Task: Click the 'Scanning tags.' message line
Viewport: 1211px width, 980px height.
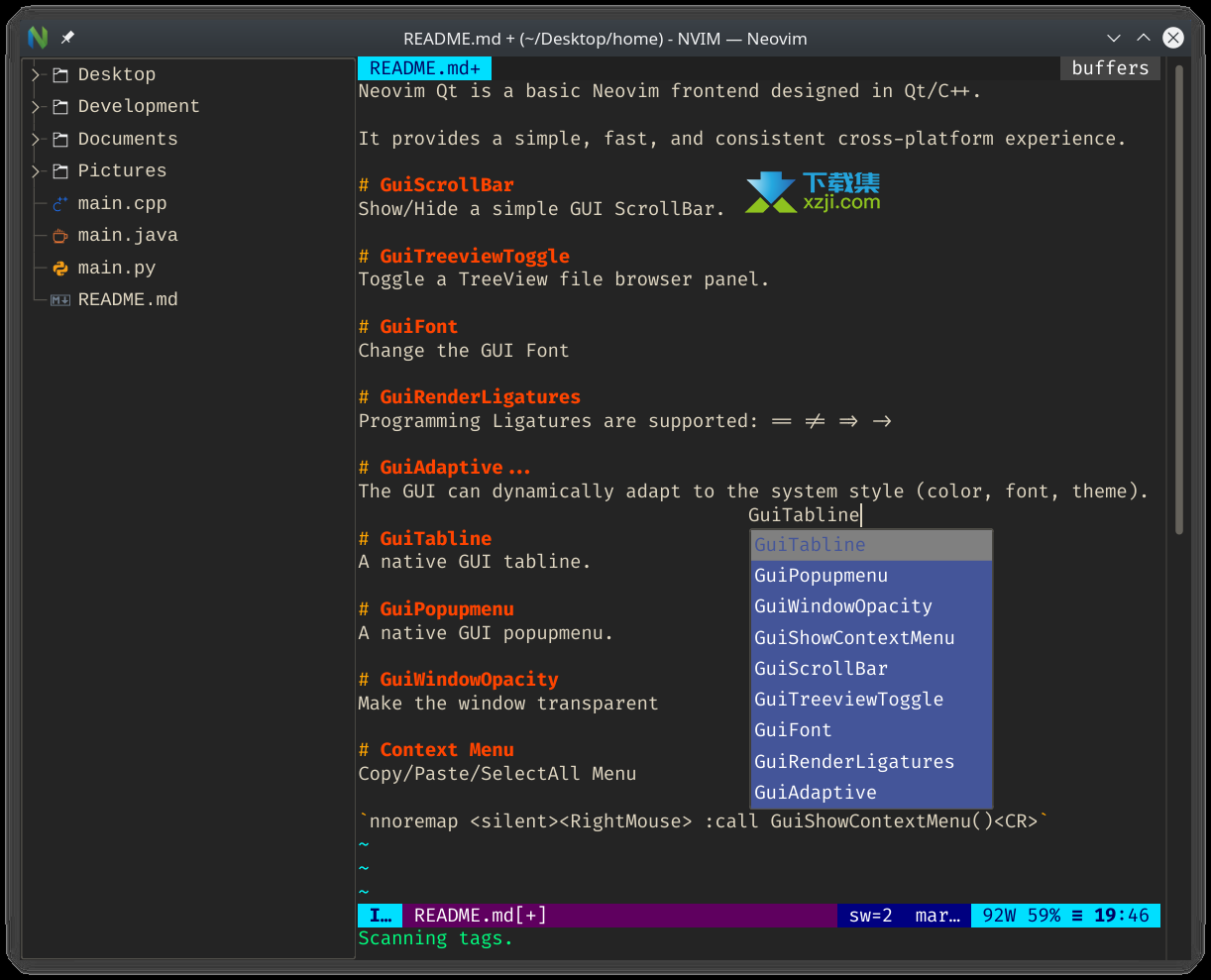Action: (x=436, y=939)
